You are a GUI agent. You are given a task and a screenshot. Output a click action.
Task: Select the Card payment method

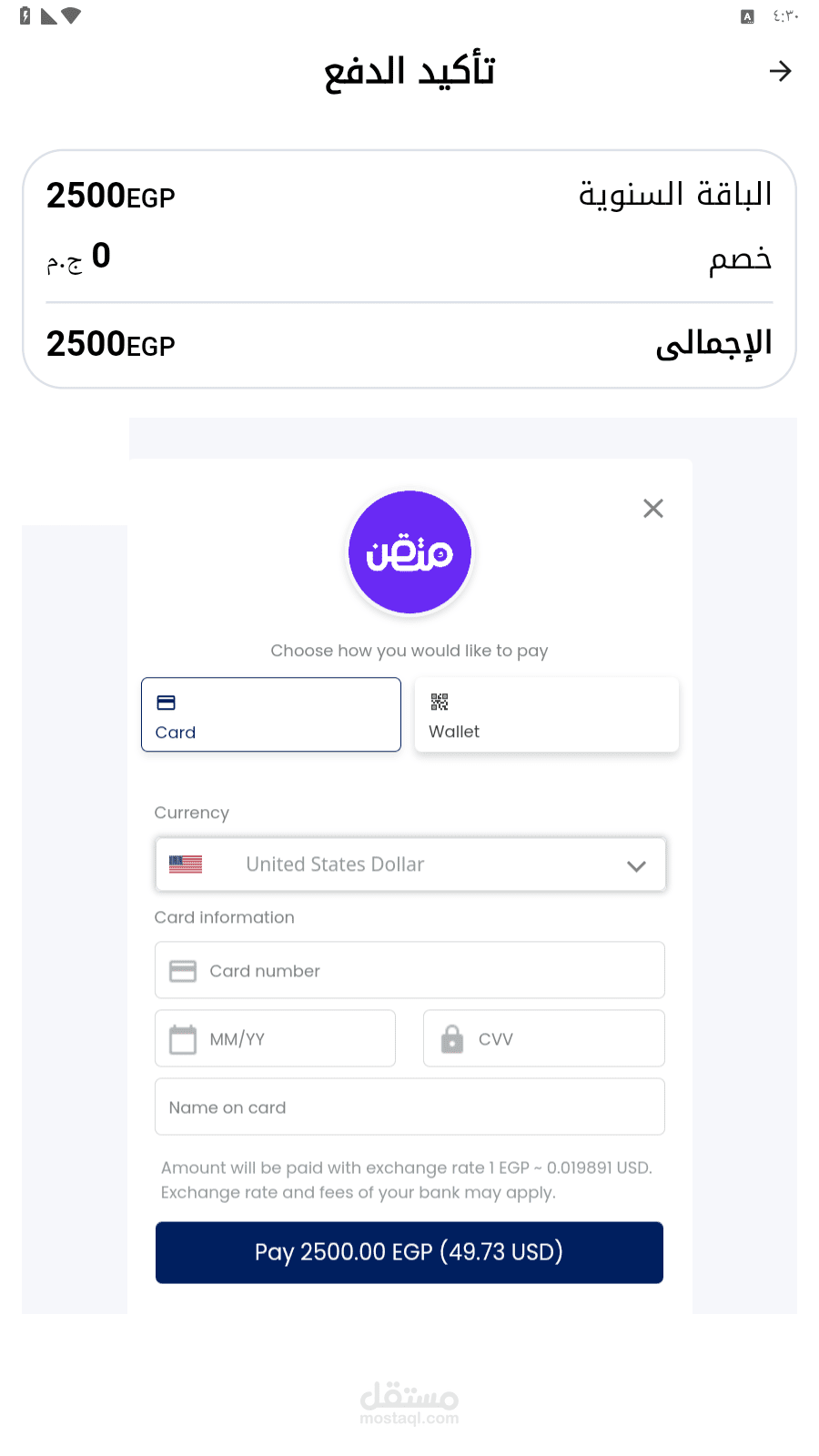tap(271, 714)
